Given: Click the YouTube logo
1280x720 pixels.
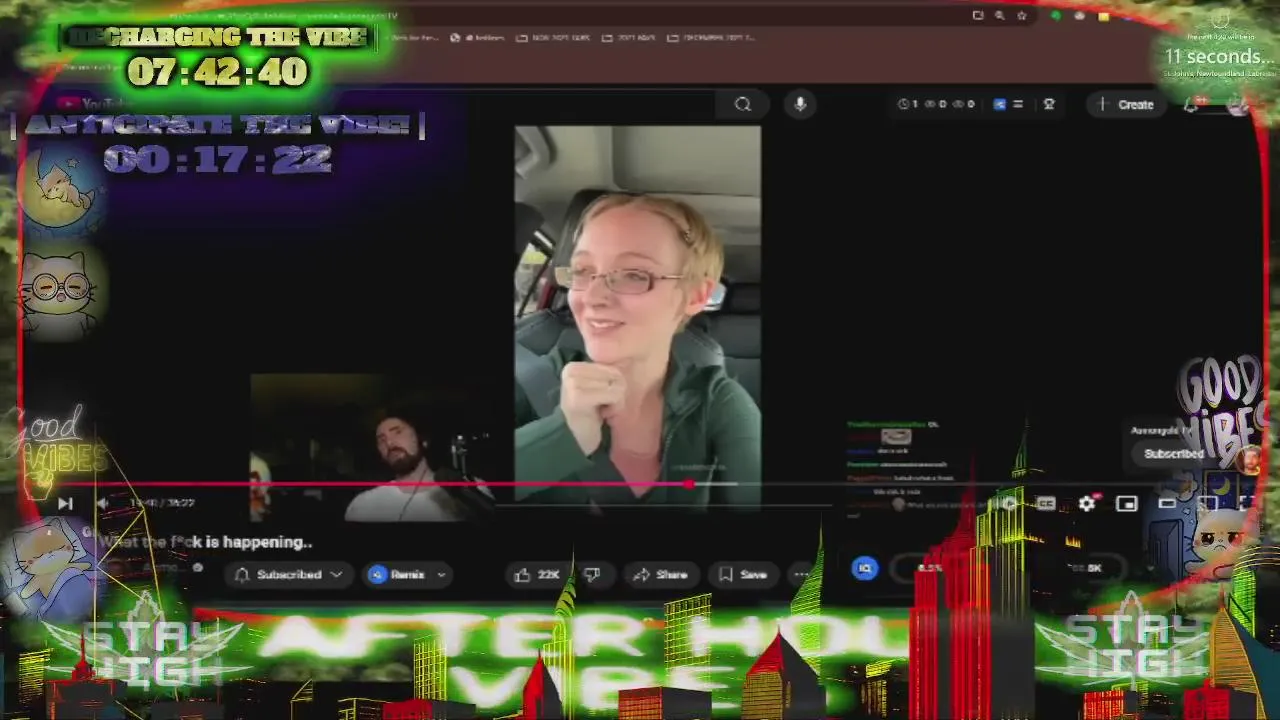Looking at the screenshot, I should tap(94, 104).
